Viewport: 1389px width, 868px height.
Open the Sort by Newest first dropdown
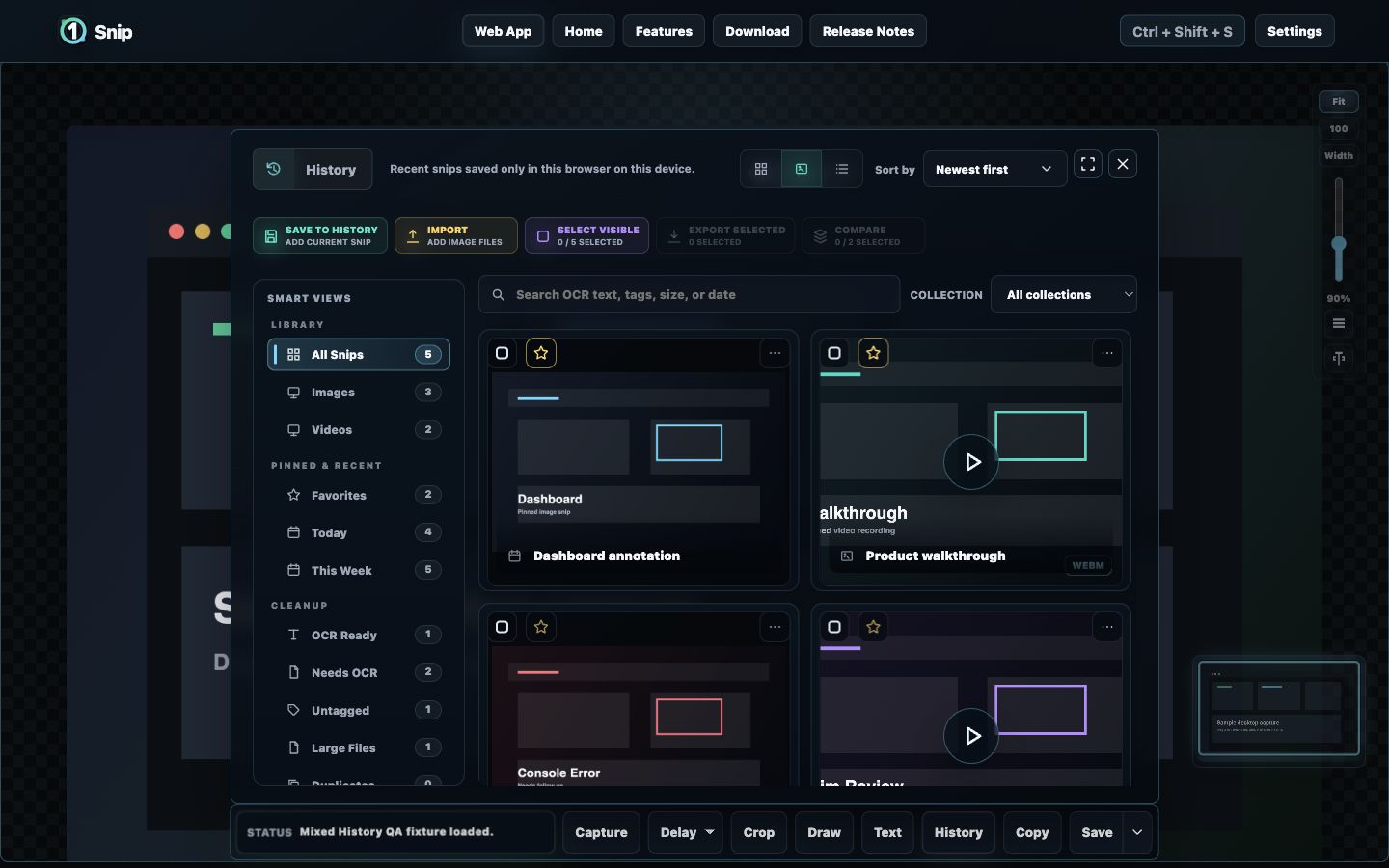(x=994, y=169)
